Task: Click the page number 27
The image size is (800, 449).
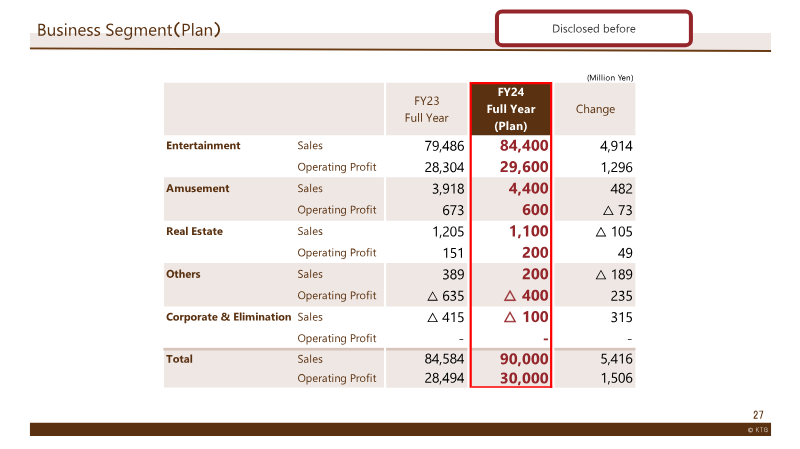Action: [758, 415]
